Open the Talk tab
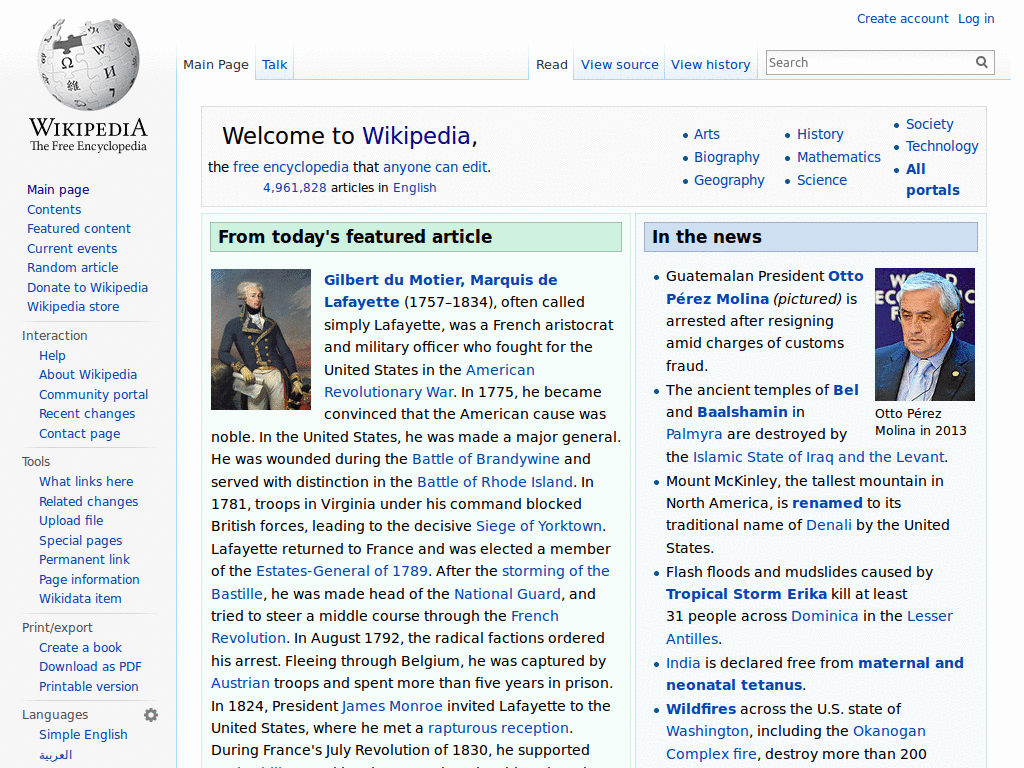The height and width of the screenshot is (768, 1024). point(274,64)
